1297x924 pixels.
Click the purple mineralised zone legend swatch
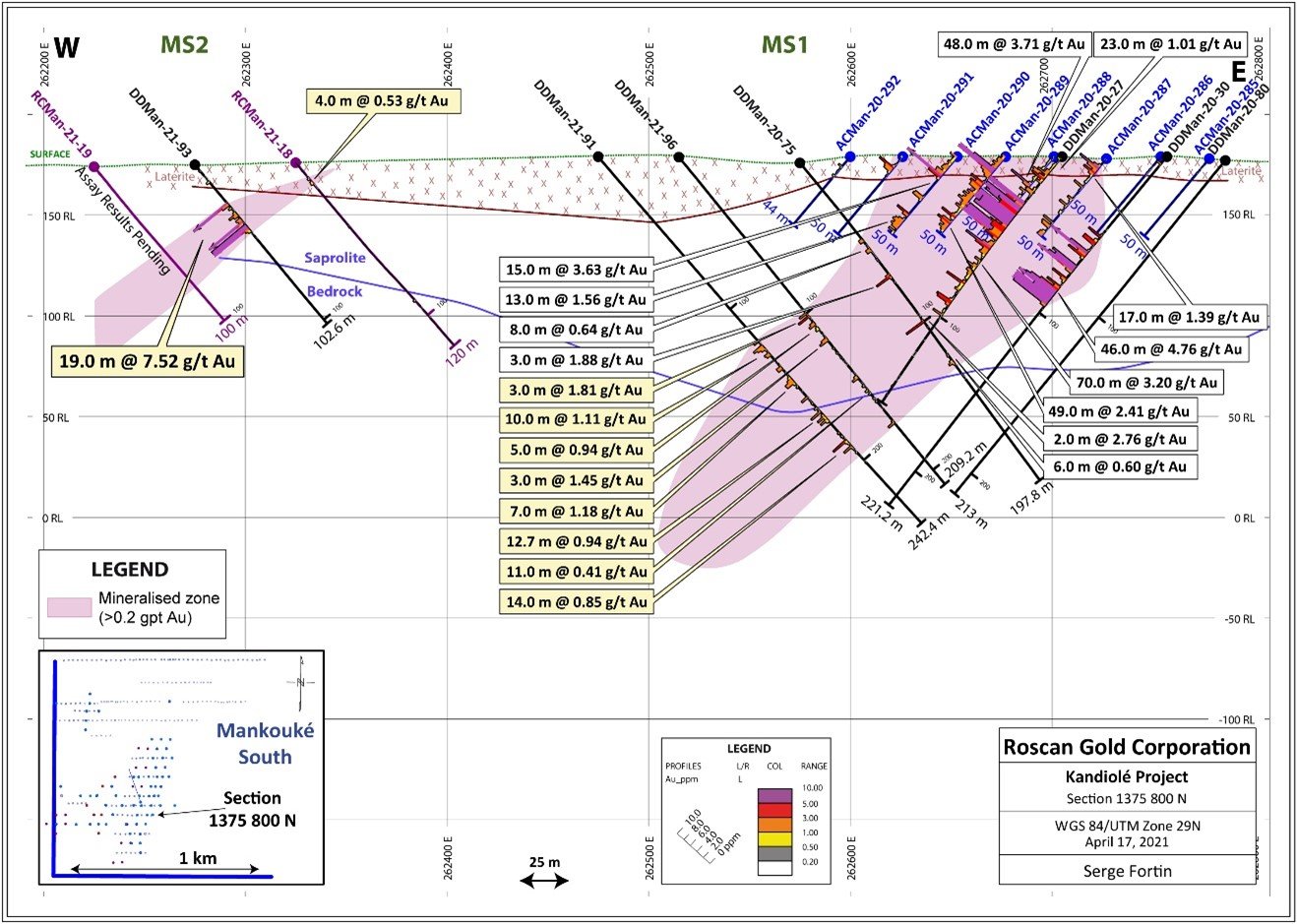[69, 608]
